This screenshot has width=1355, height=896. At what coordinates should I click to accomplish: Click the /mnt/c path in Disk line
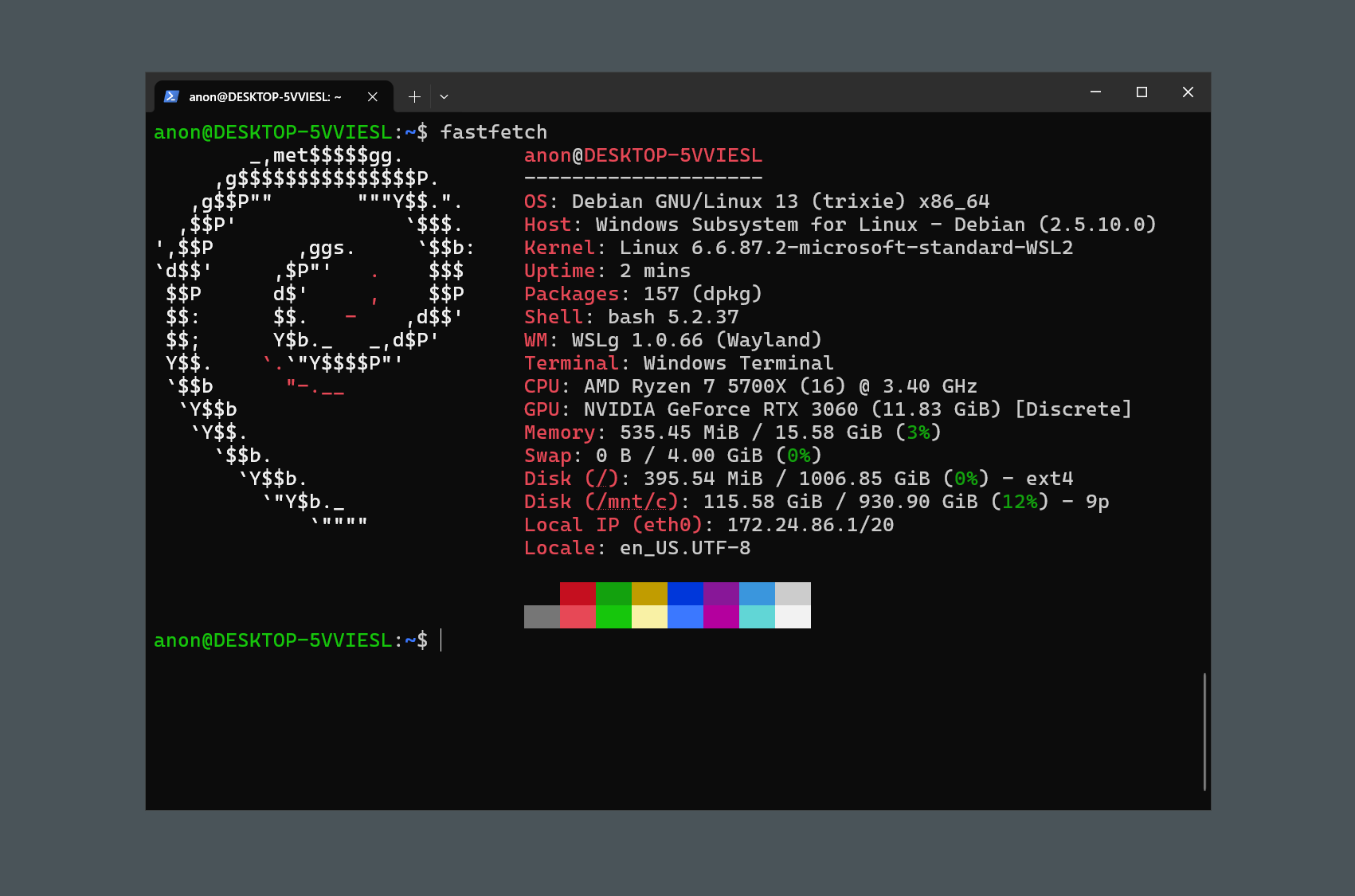[x=637, y=502]
